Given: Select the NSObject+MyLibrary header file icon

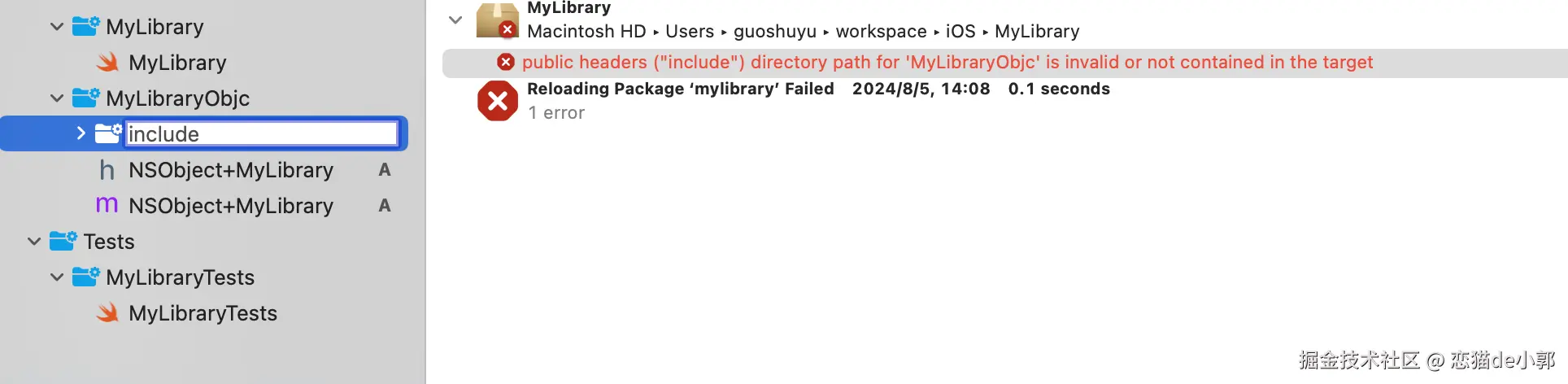Looking at the screenshot, I should coord(107,169).
